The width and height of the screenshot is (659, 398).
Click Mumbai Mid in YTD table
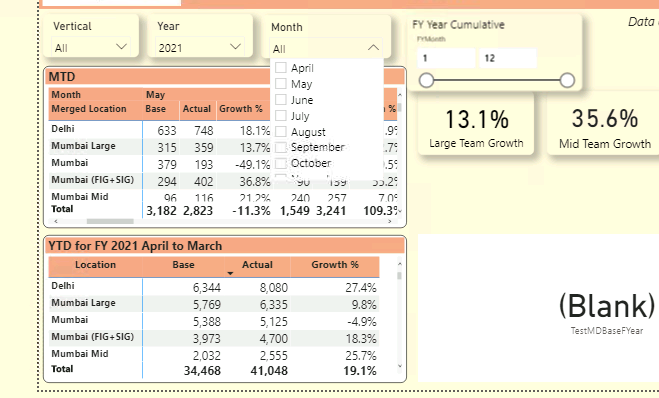[x=79, y=354]
